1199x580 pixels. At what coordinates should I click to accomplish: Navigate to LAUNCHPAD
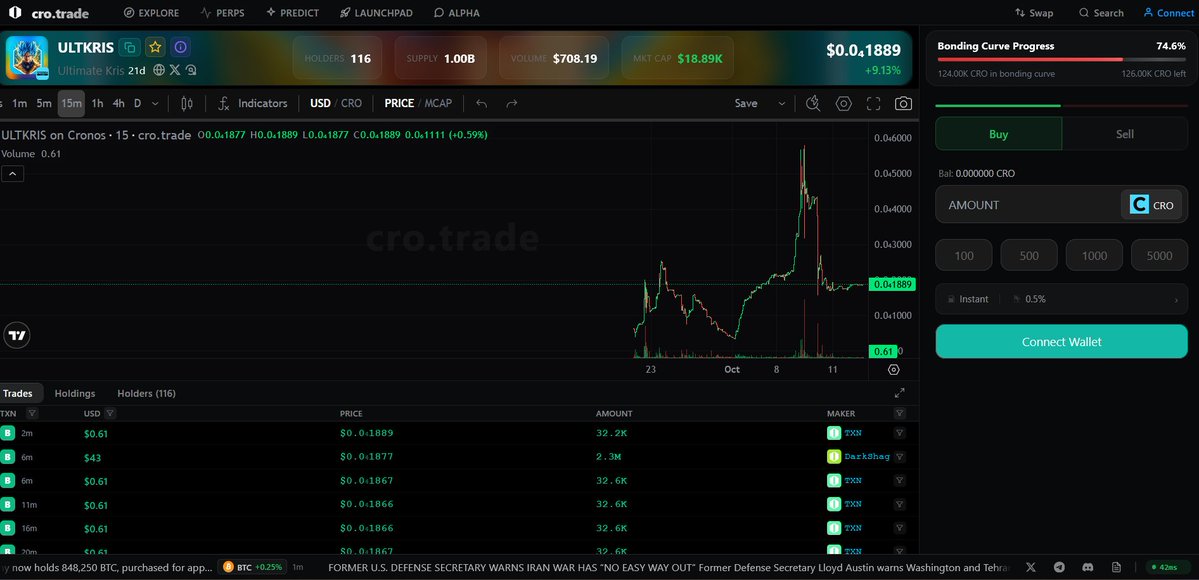[x=376, y=13]
